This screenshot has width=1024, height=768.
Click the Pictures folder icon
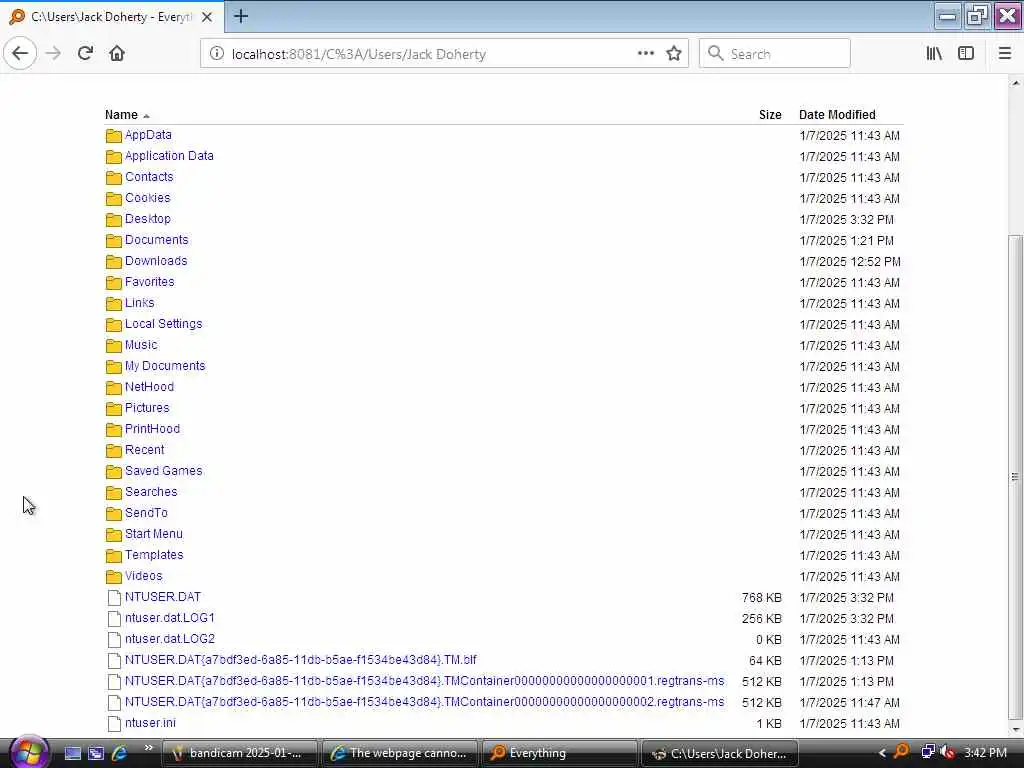click(x=114, y=409)
